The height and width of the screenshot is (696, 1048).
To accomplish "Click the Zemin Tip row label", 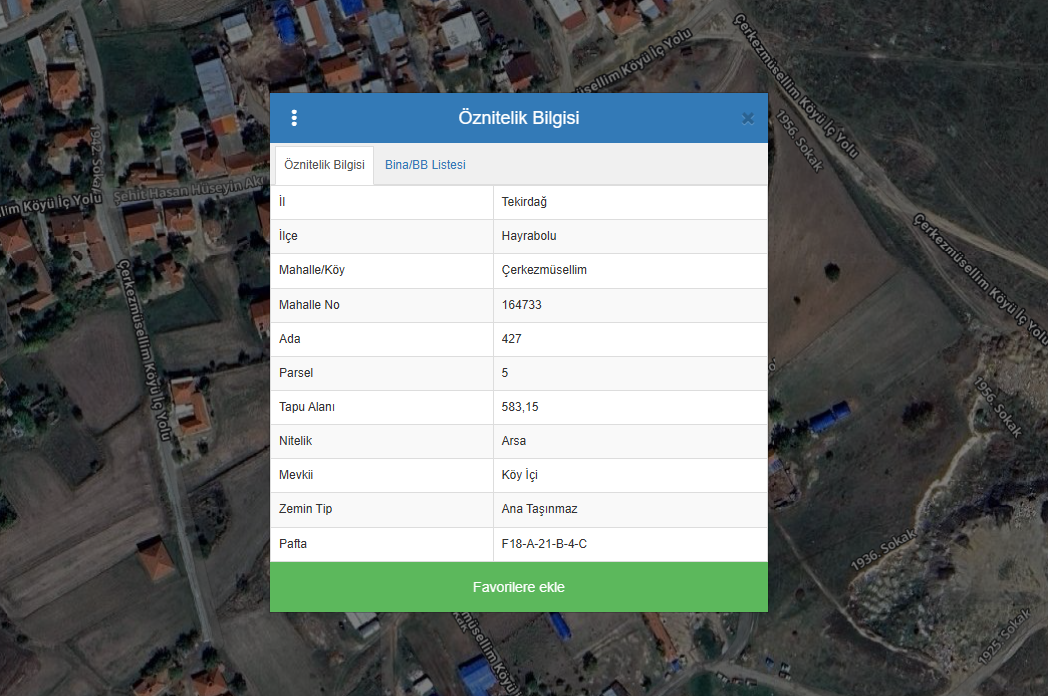I will pos(305,509).
